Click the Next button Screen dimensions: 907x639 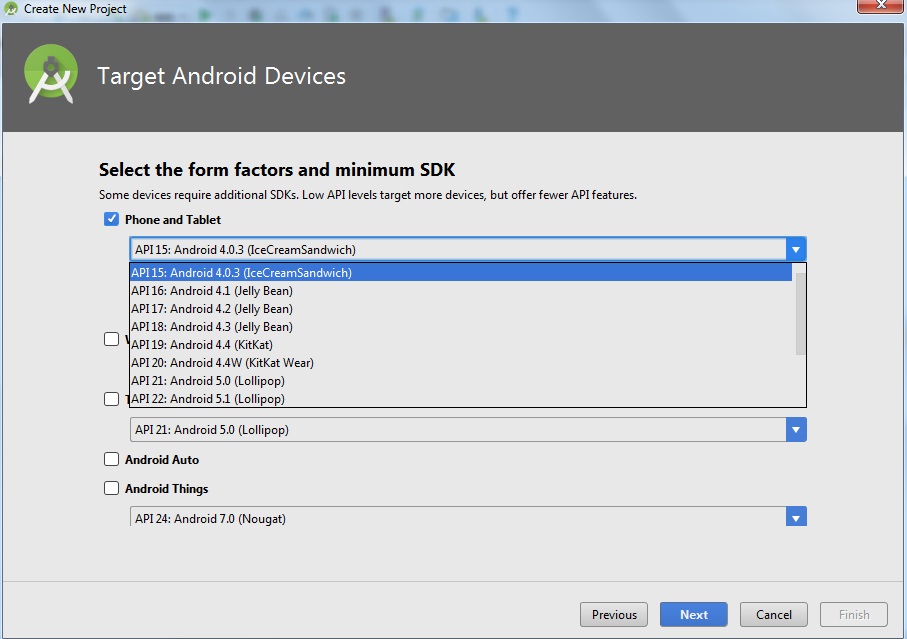point(694,614)
